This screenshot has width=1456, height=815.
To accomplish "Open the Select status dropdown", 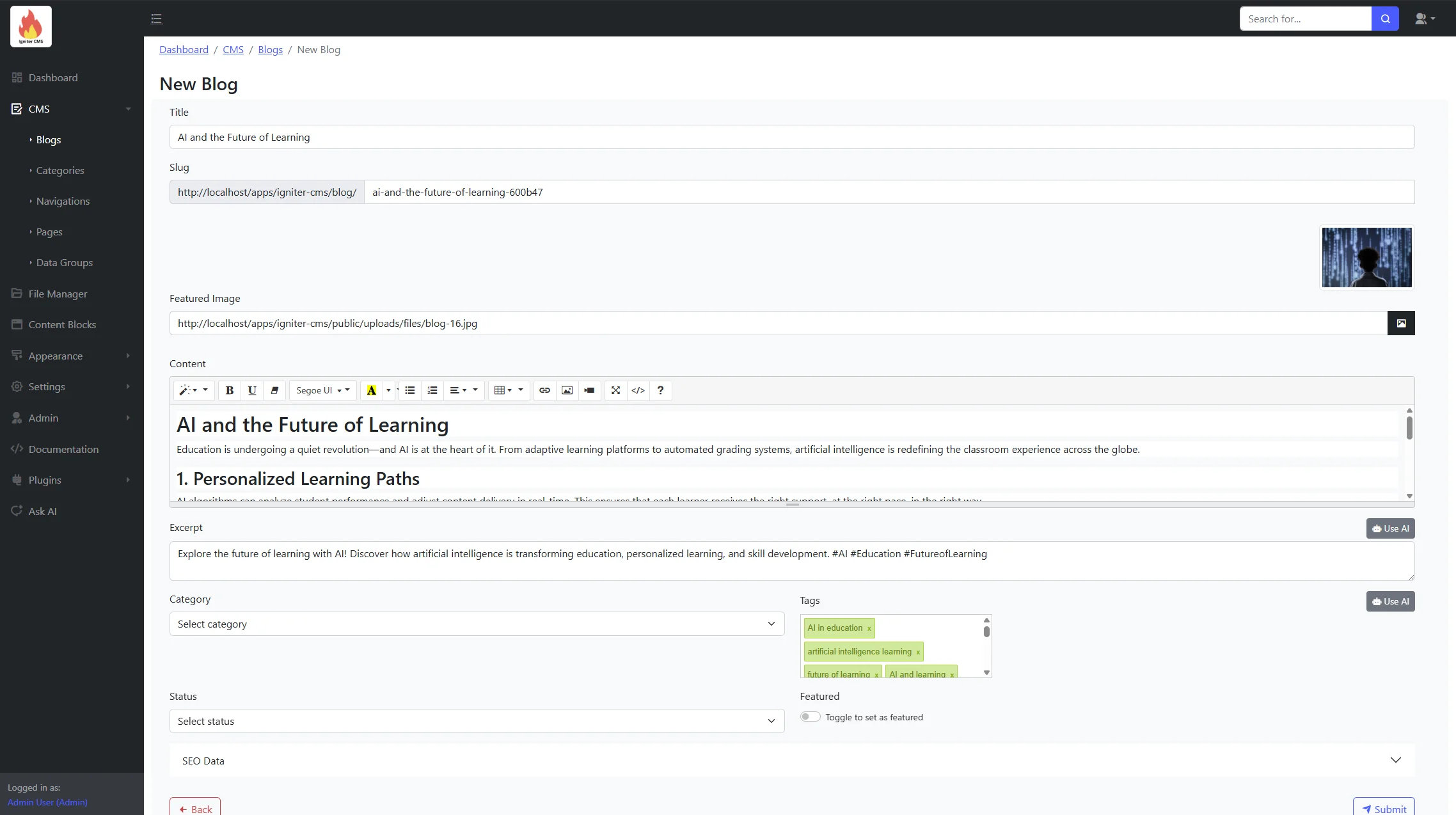I will click(x=476, y=720).
